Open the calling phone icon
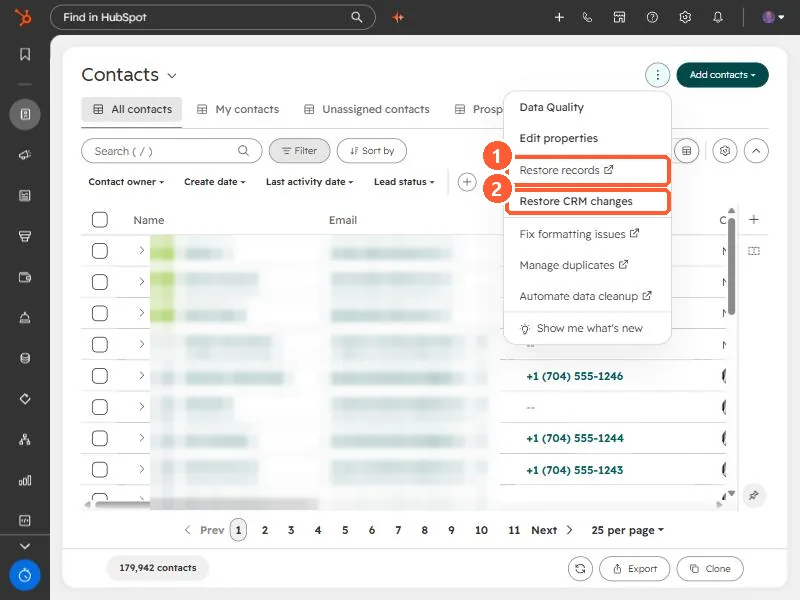Screen dimensions: 800x600 click(x=588, y=17)
